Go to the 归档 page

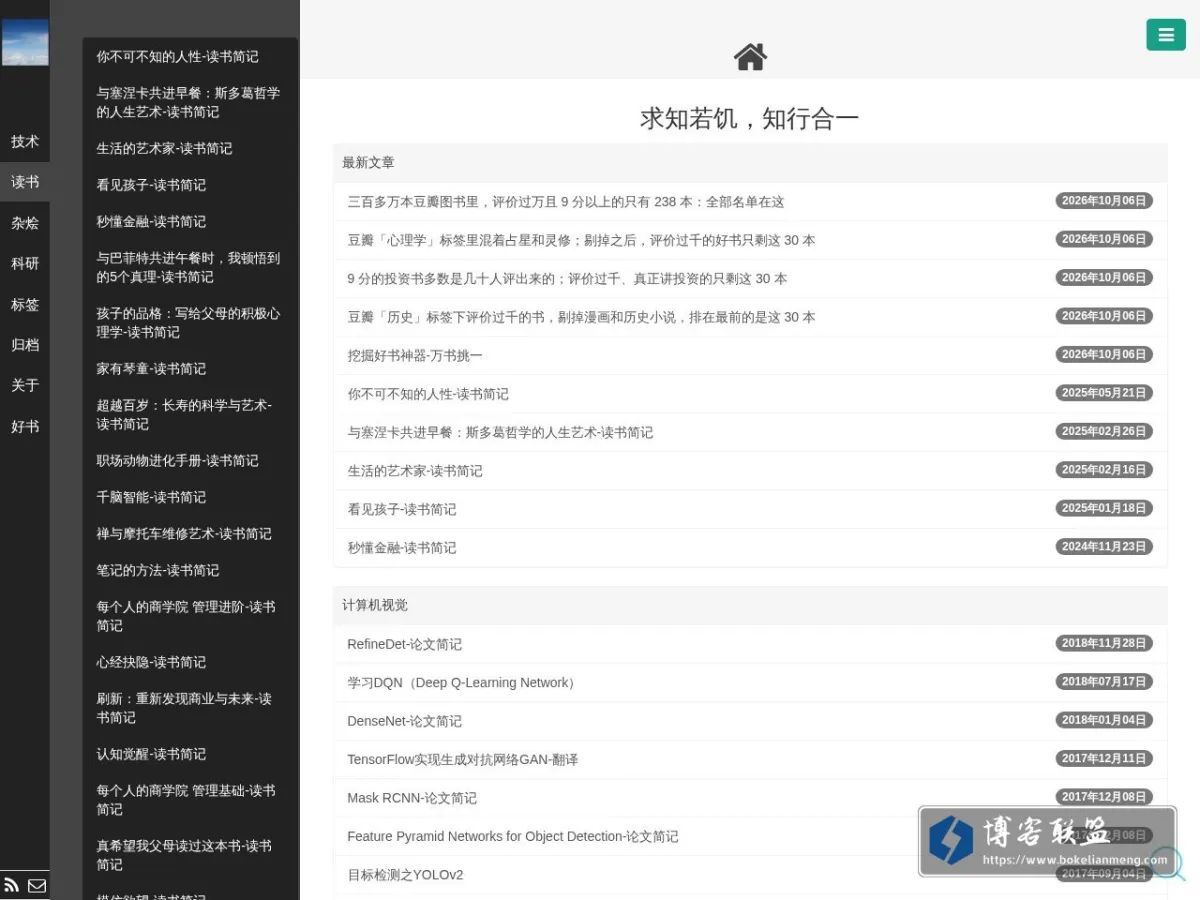pyautogui.click(x=25, y=345)
